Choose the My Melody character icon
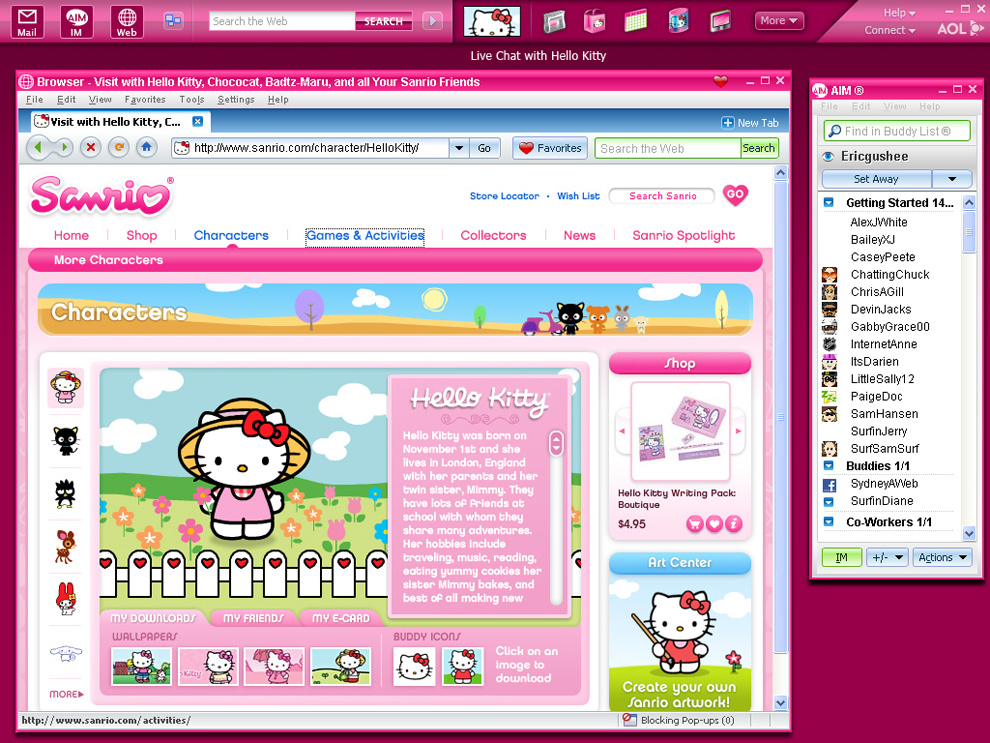Viewport: 990px width, 743px height. (65, 597)
